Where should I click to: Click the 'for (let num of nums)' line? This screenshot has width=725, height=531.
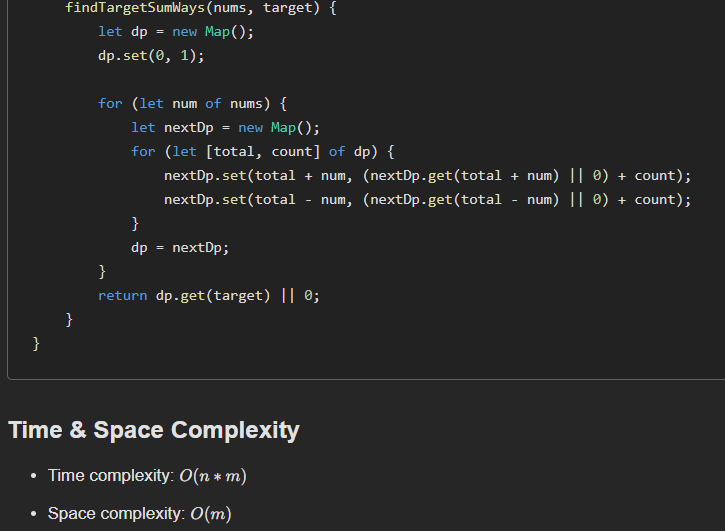point(192,104)
